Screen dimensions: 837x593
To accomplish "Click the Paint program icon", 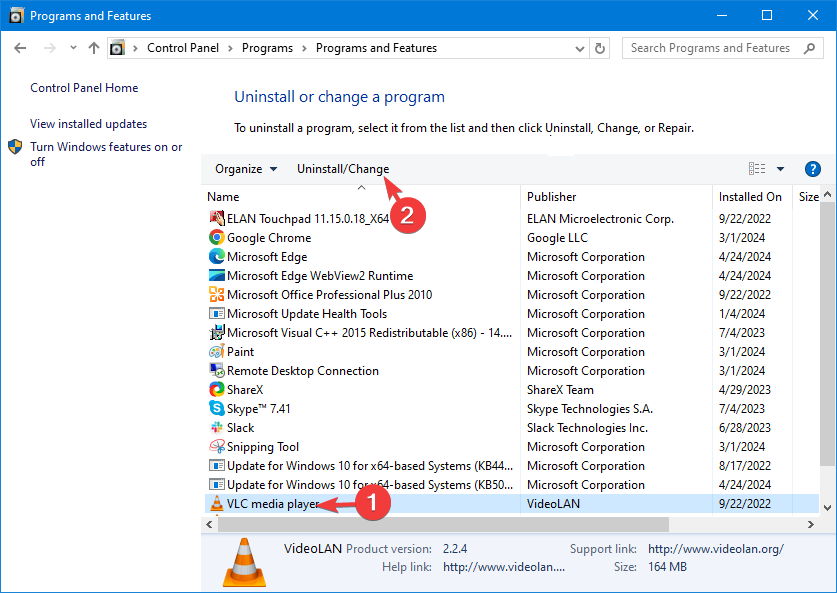I will point(216,352).
